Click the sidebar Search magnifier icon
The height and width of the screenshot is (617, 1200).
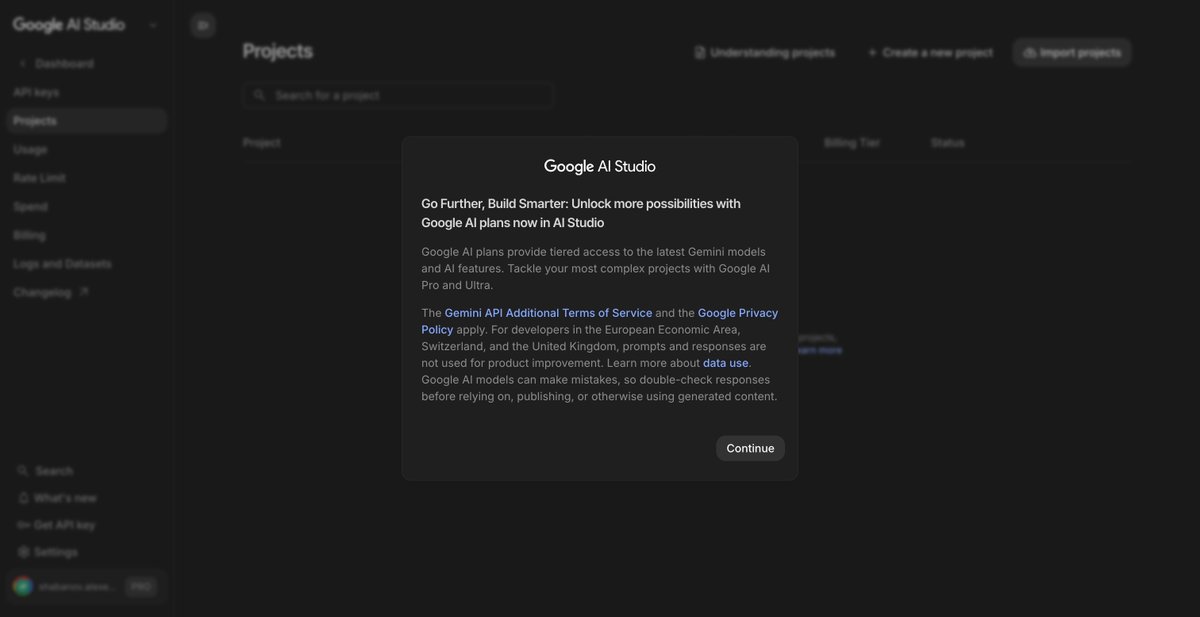(x=23, y=471)
